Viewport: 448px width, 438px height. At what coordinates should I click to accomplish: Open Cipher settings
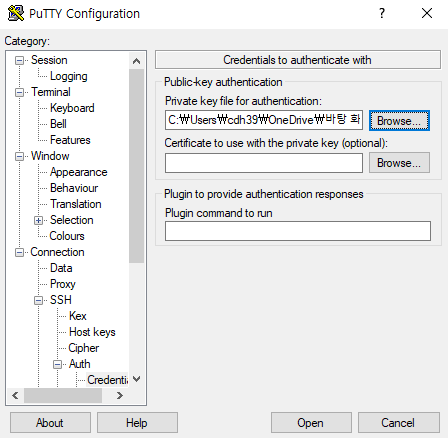coord(84,348)
